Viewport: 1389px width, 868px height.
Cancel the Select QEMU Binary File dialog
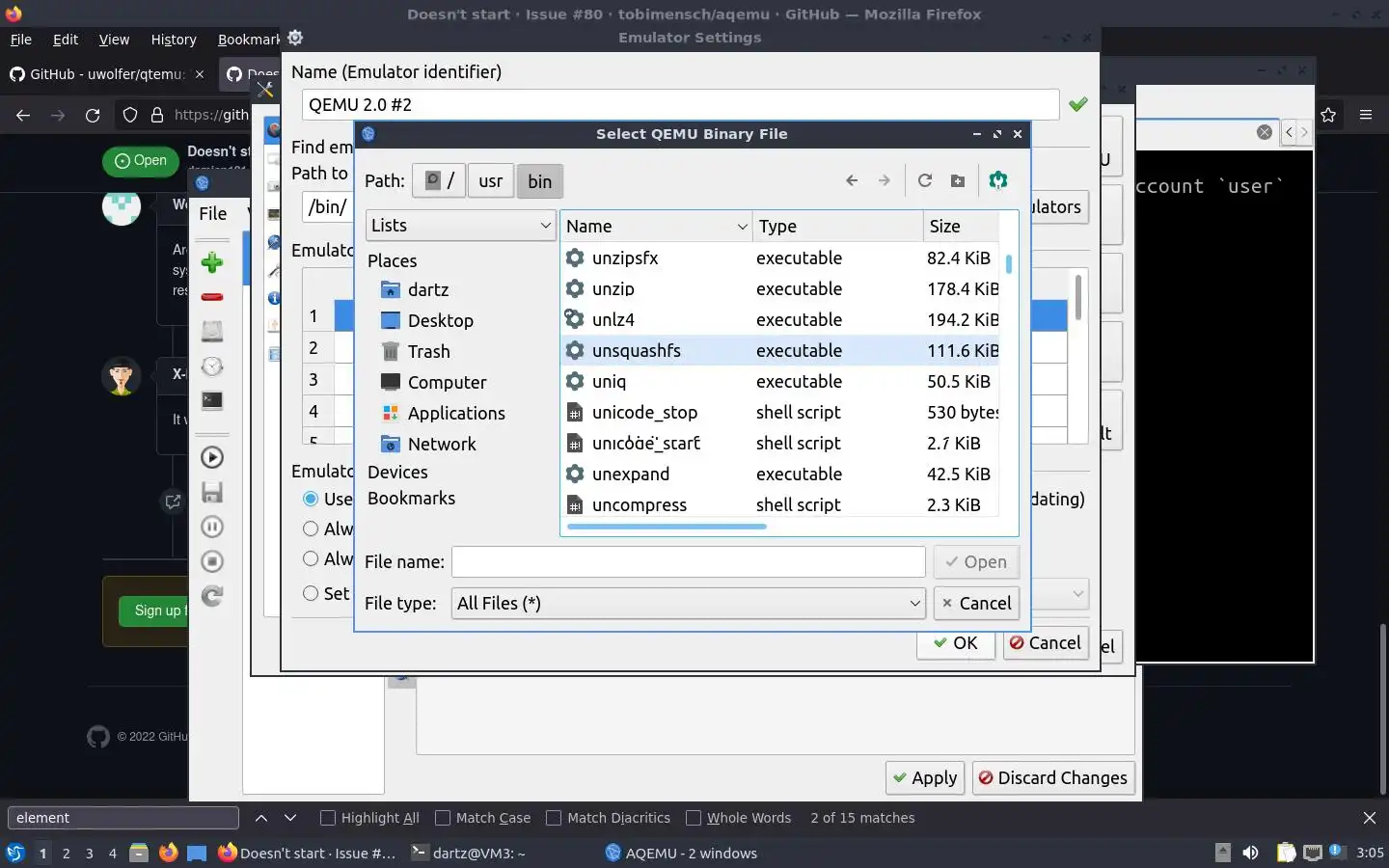click(976, 604)
